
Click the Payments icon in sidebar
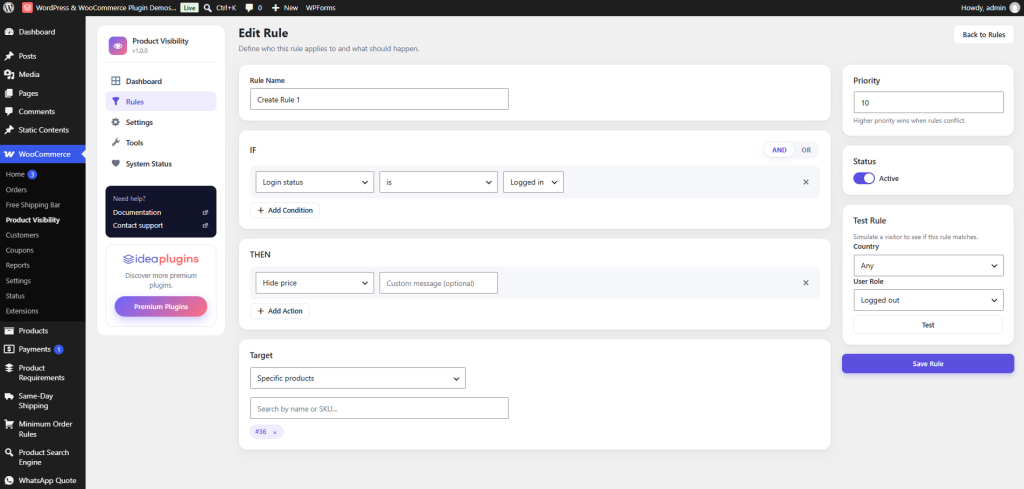click(9, 349)
